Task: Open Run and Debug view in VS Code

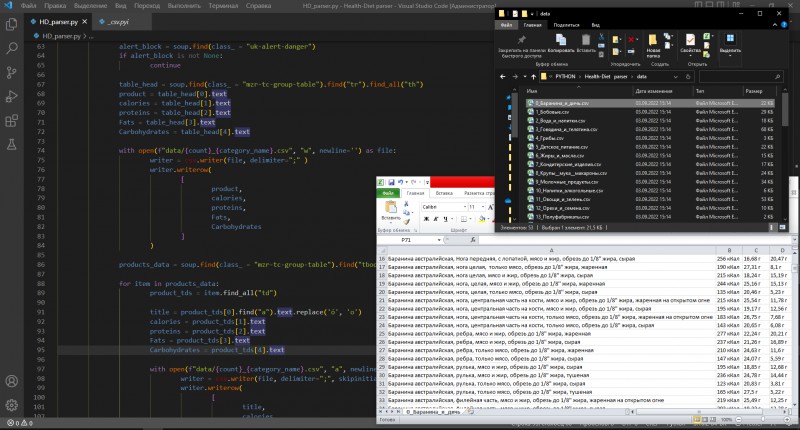Action: pos(11,96)
